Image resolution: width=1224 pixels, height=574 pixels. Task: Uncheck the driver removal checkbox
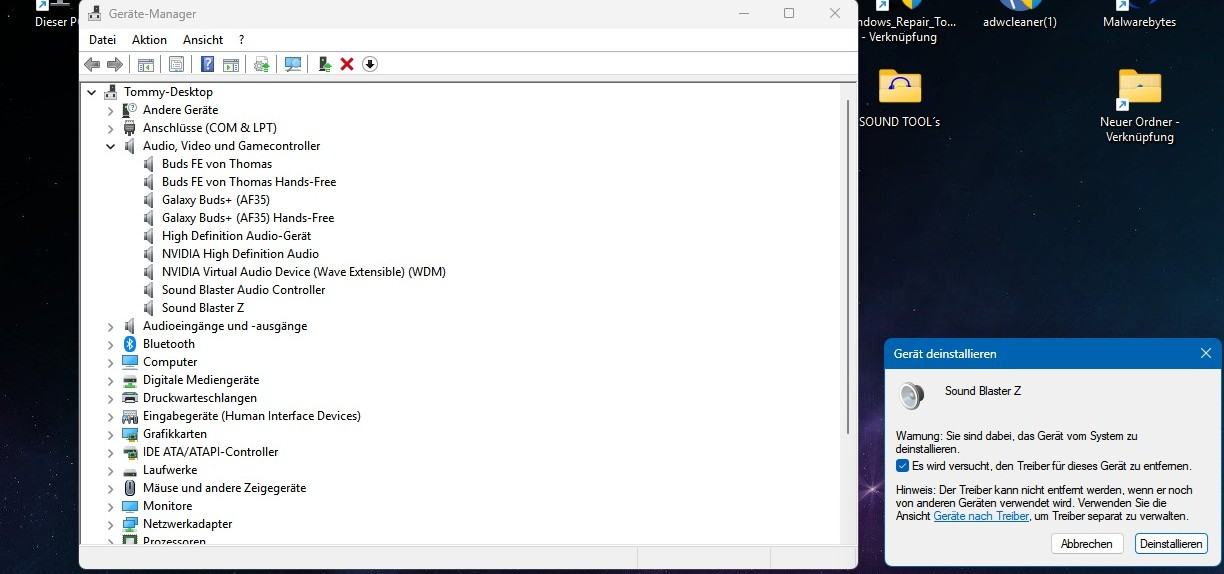coord(902,466)
